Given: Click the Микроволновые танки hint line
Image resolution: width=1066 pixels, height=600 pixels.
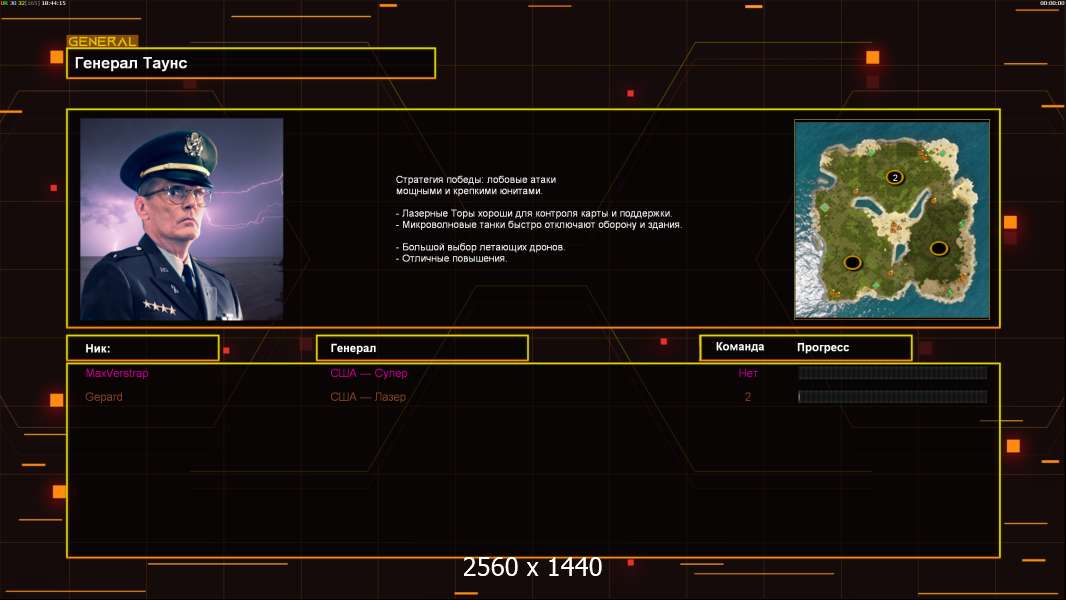Looking at the screenshot, I should click(538, 224).
